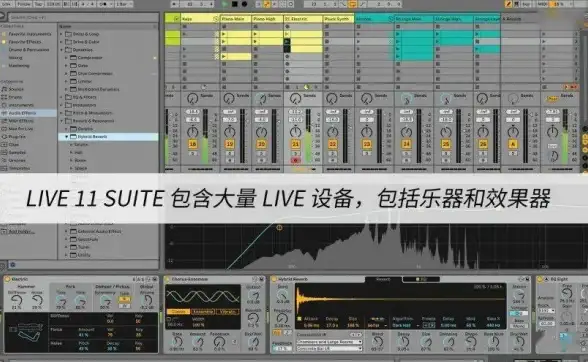Open the 1 Bar quantization dropdown
588x362 pixels.
point(124,4)
